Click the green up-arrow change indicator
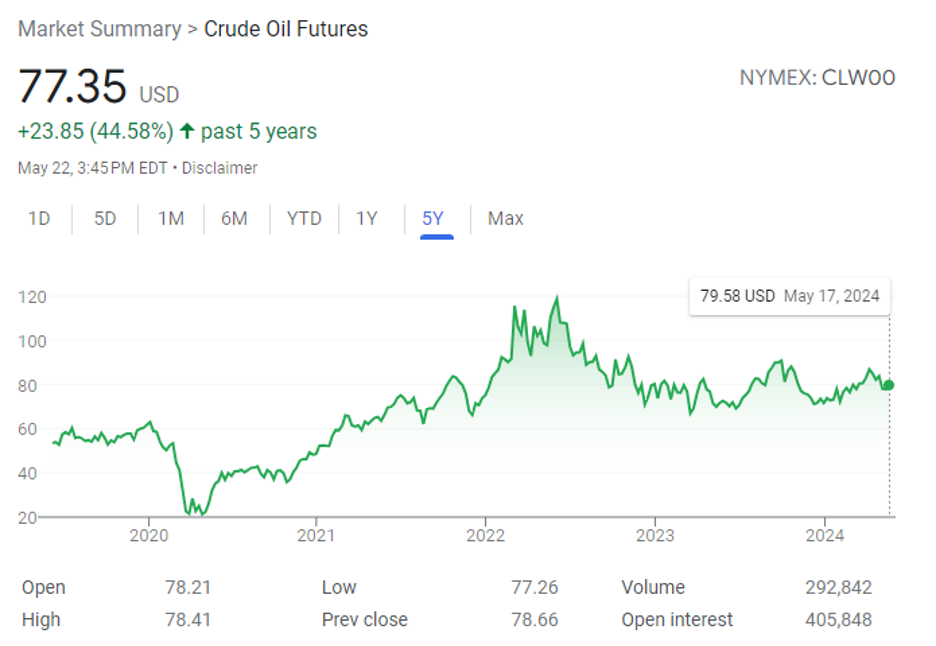Image resolution: width=936 pixels, height=646 pixels. (x=187, y=131)
